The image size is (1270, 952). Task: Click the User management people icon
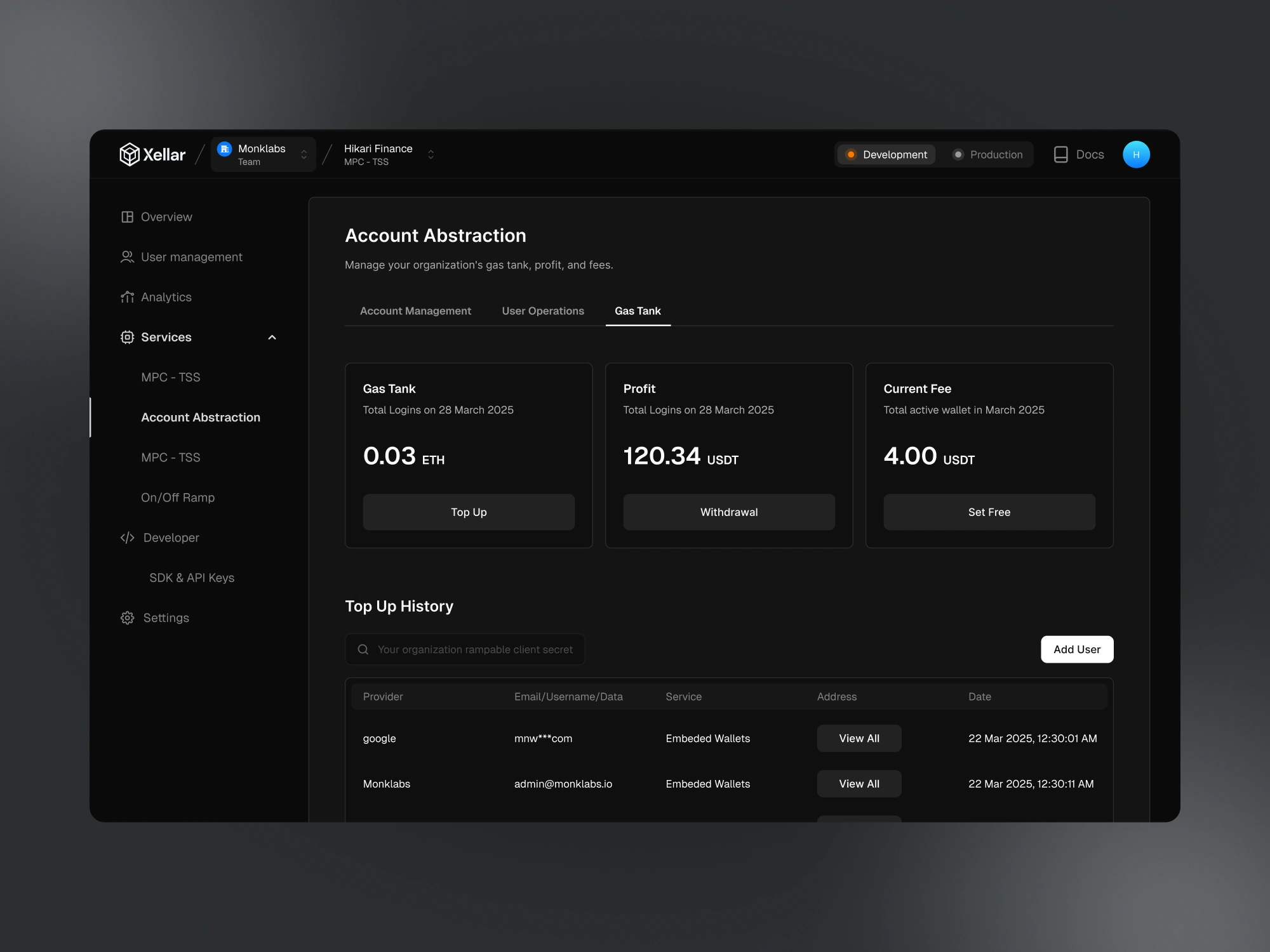127,257
